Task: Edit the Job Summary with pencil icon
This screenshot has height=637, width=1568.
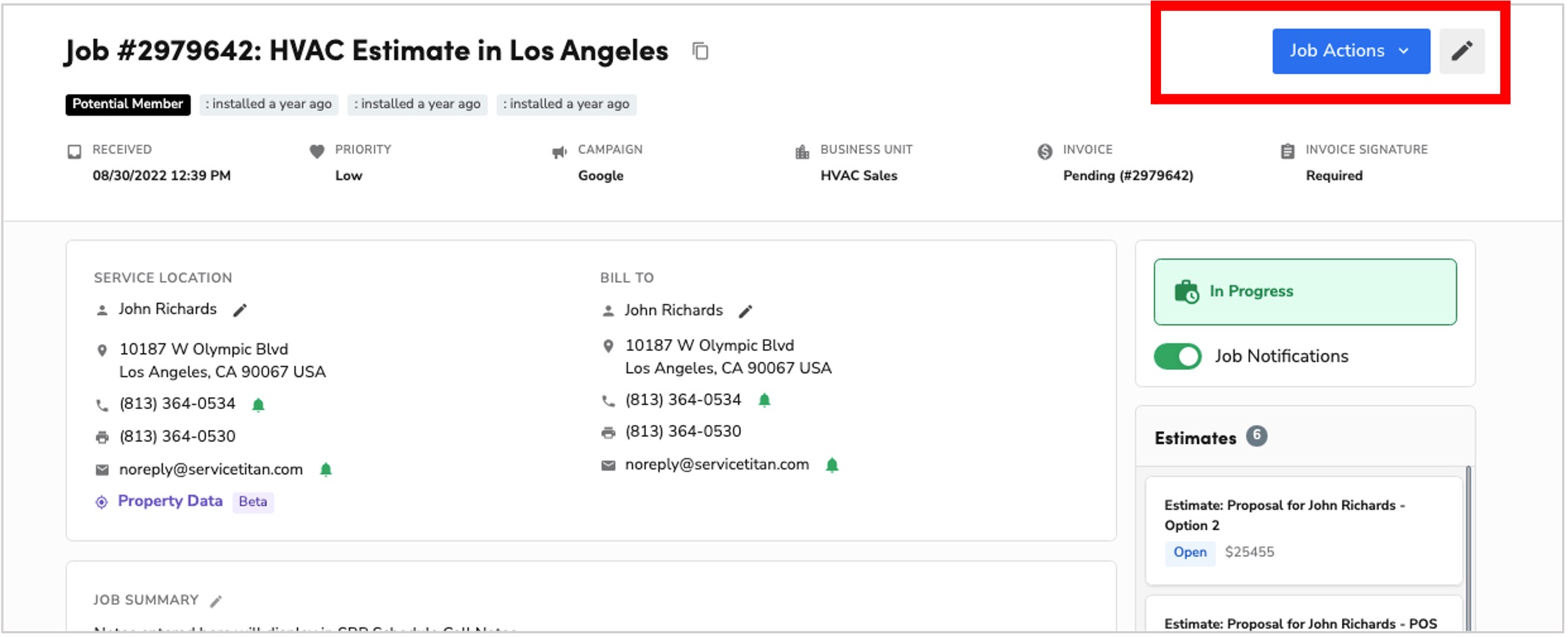Action: 216,602
